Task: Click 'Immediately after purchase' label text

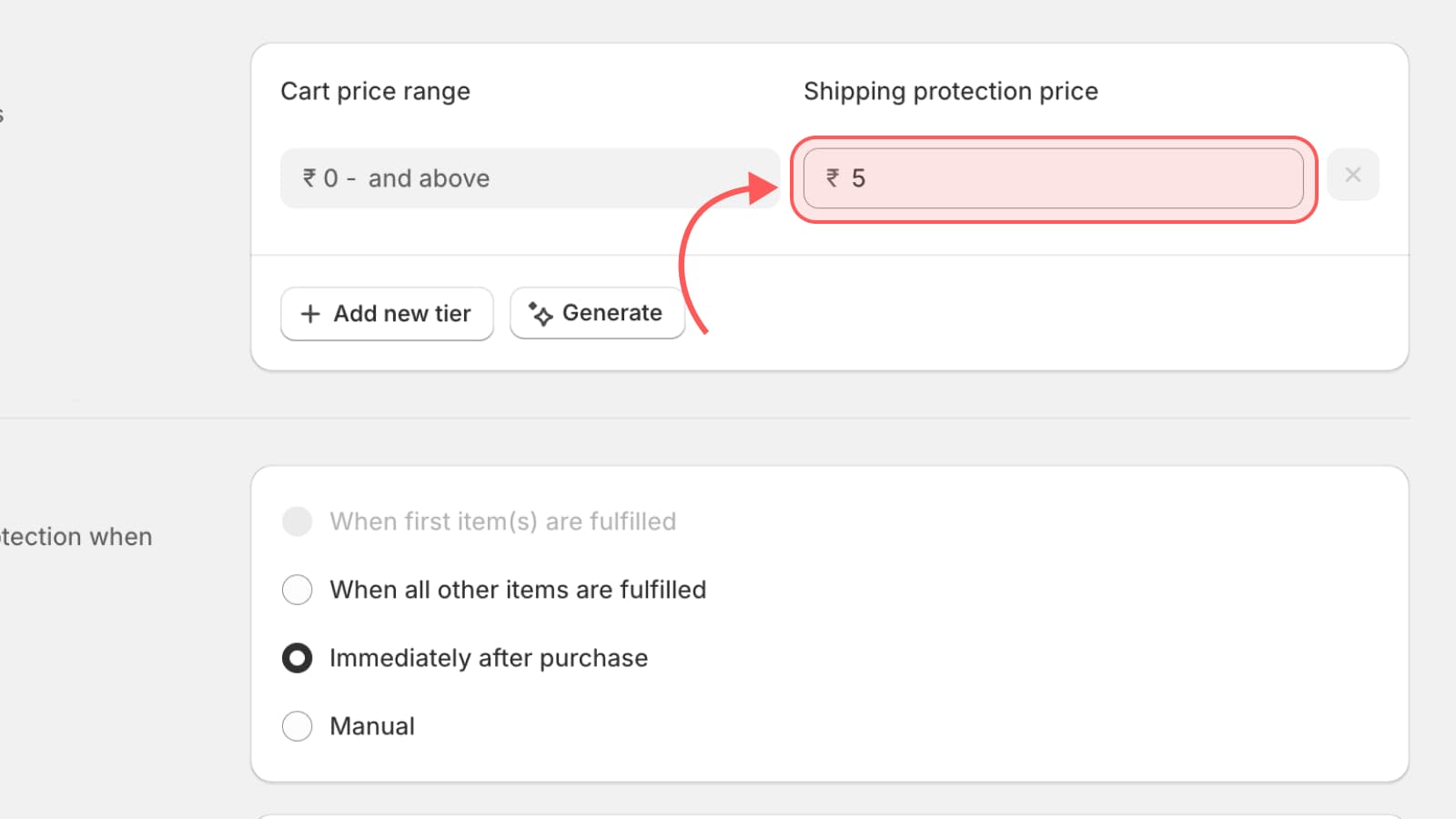Action: pos(489,658)
